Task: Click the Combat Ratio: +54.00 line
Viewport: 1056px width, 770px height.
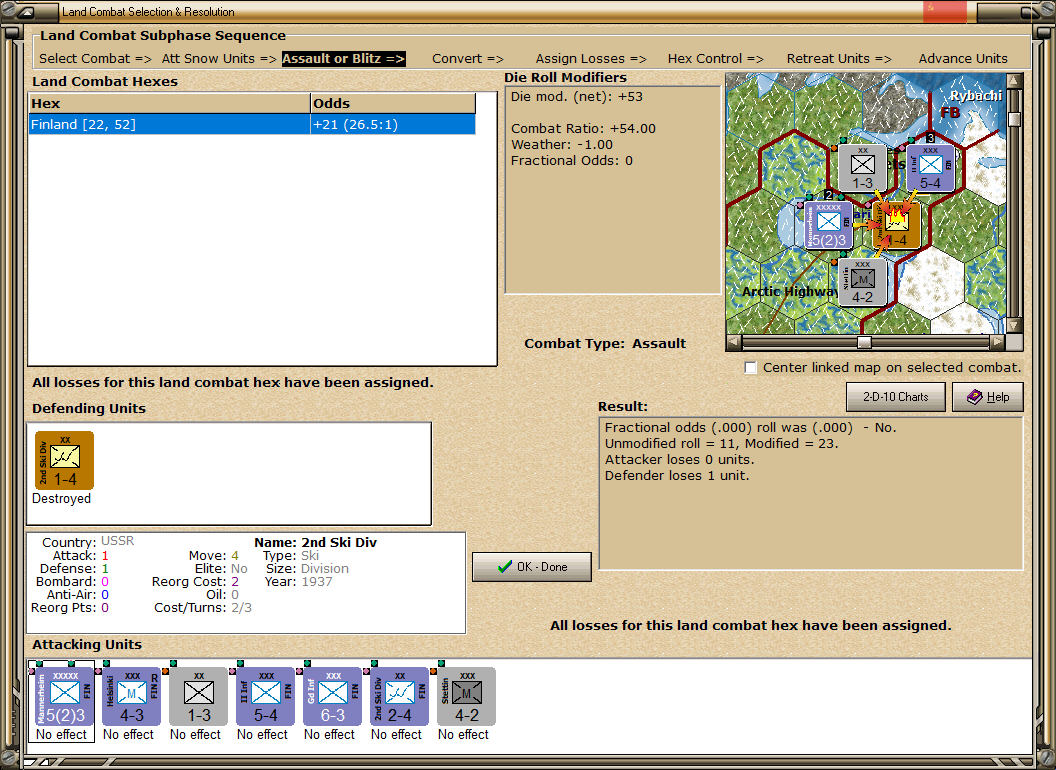Action: (x=583, y=128)
